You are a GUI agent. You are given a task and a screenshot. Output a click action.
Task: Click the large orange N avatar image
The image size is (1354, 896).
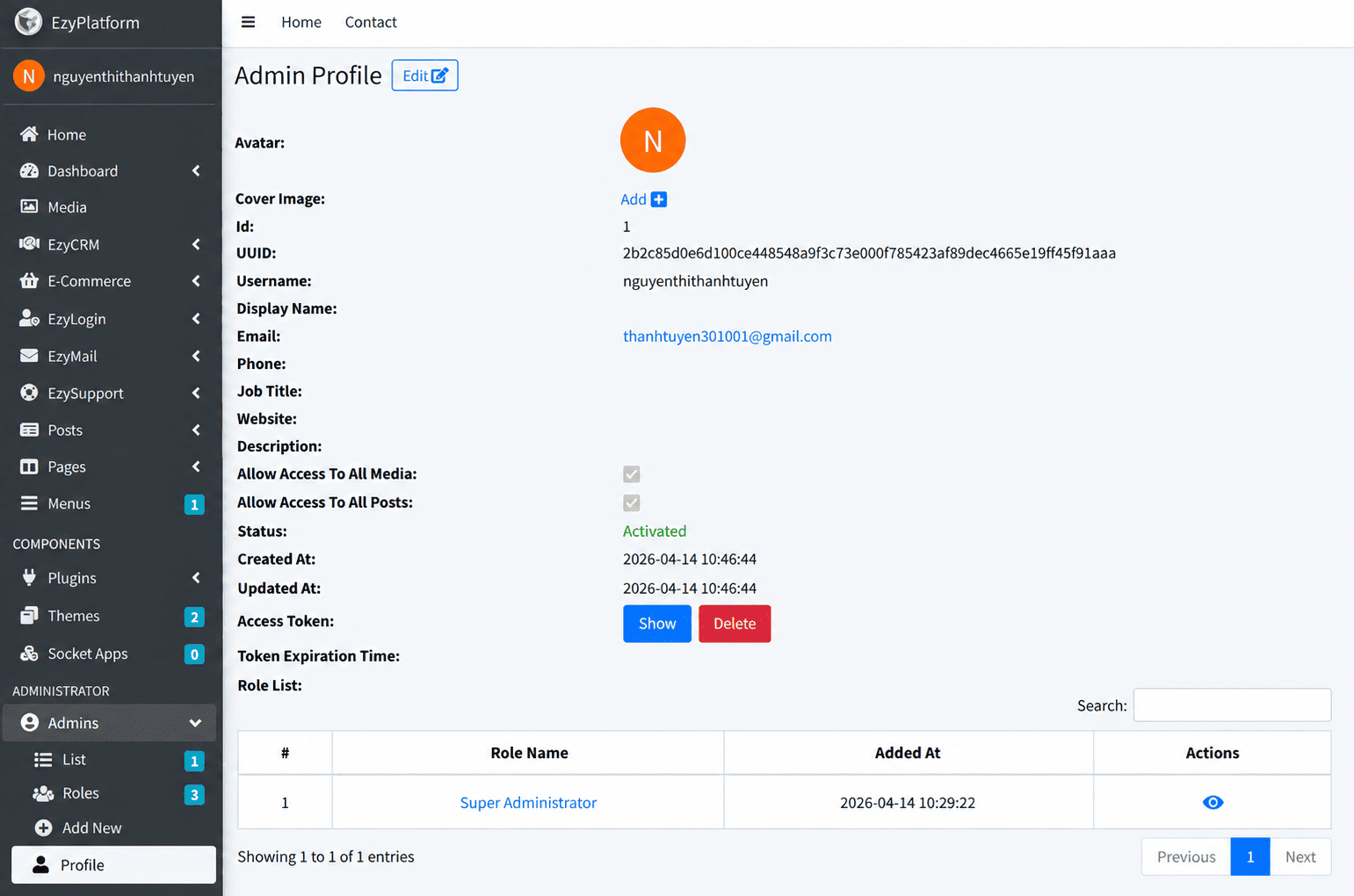[x=653, y=141]
